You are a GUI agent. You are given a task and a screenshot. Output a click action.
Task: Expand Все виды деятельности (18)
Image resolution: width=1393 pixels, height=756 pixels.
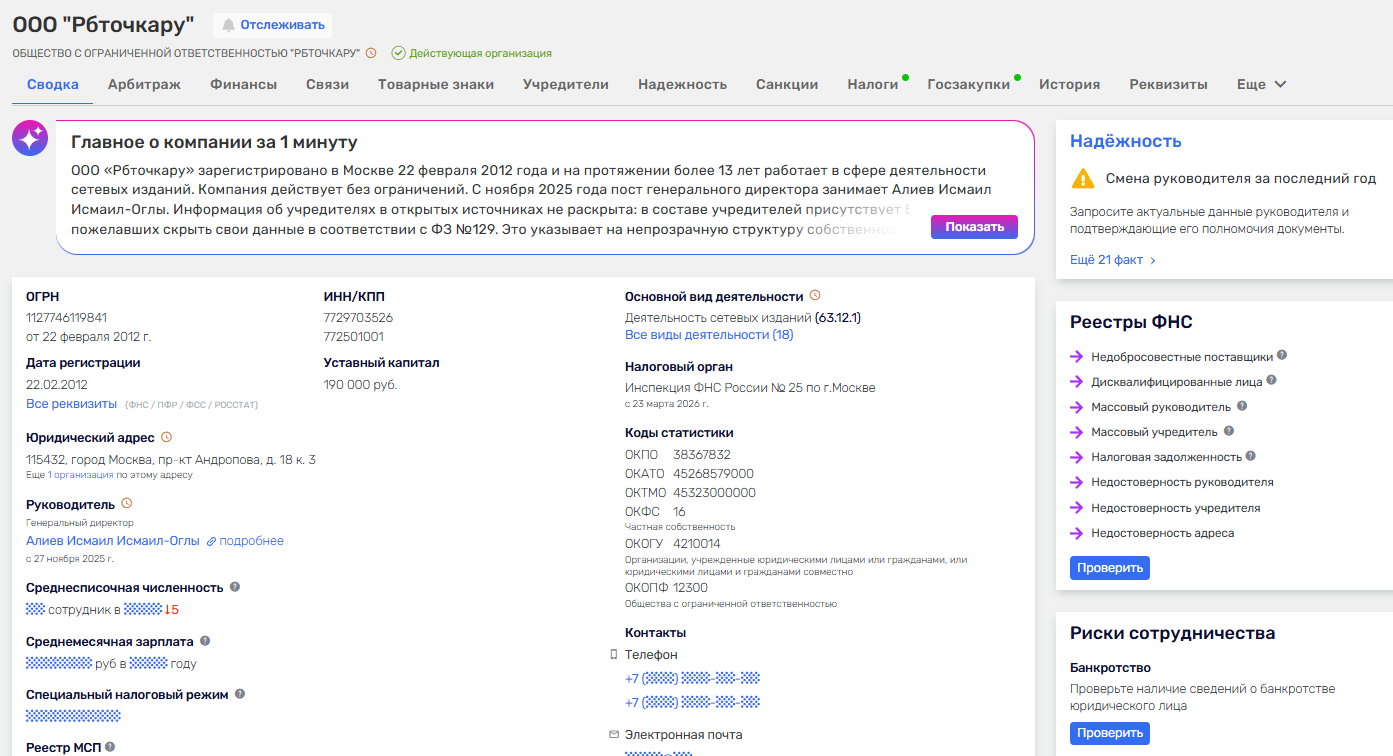coord(709,335)
